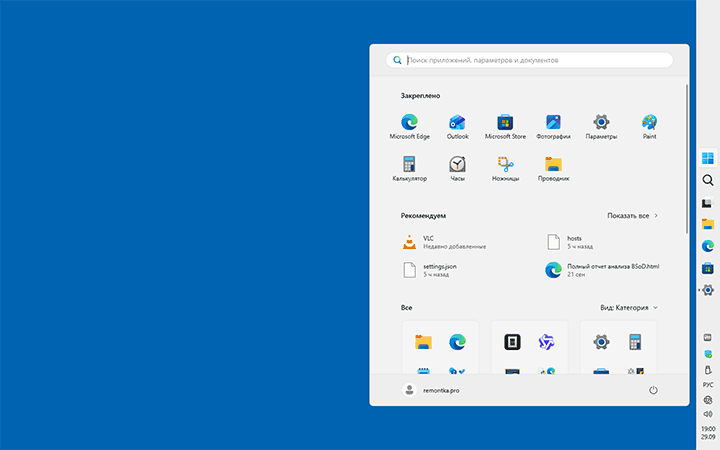Open Task View on the taskbar
The width and height of the screenshot is (720, 450).
pyautogui.click(x=708, y=202)
